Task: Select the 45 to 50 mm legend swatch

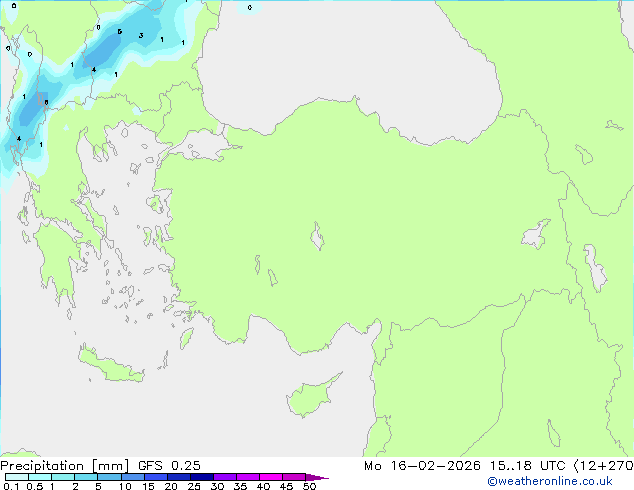Action: coord(294,477)
